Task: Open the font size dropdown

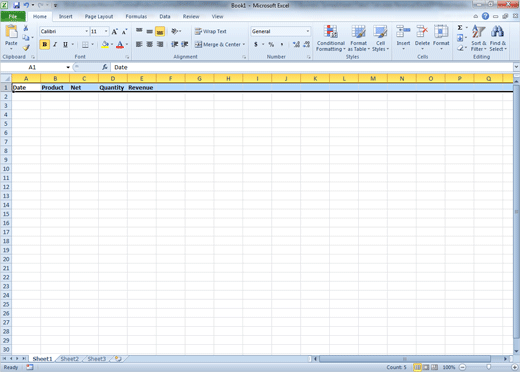Action: [x=106, y=31]
